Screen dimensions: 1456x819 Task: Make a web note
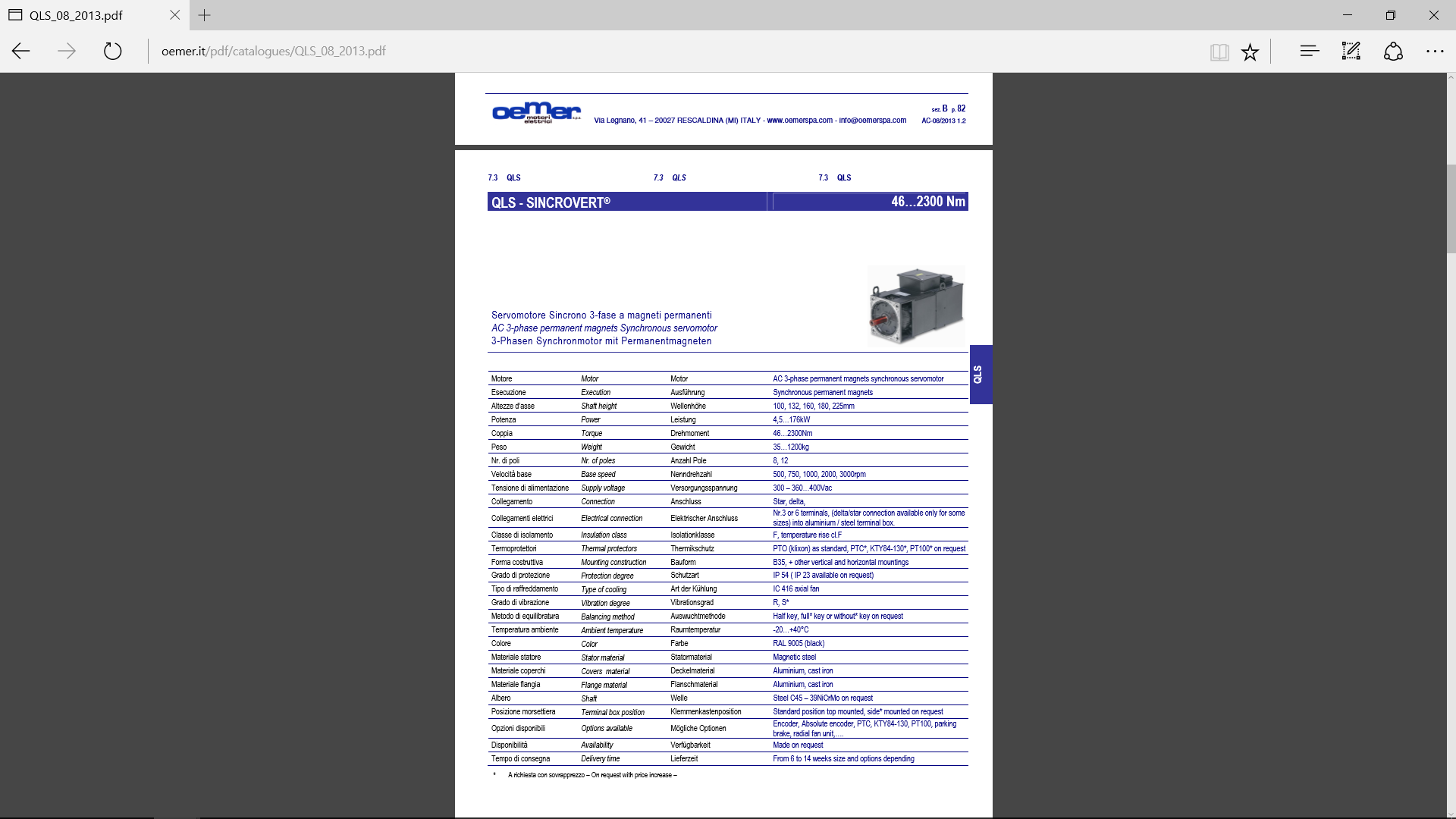pyautogui.click(x=1351, y=51)
